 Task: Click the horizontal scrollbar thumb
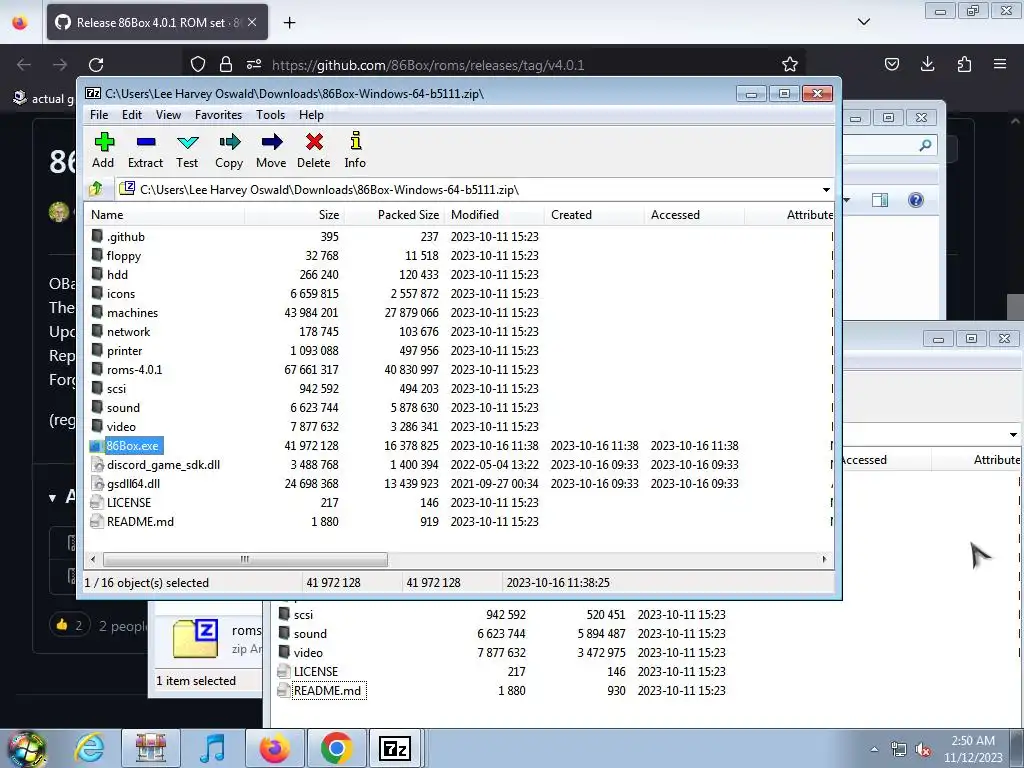click(x=245, y=559)
